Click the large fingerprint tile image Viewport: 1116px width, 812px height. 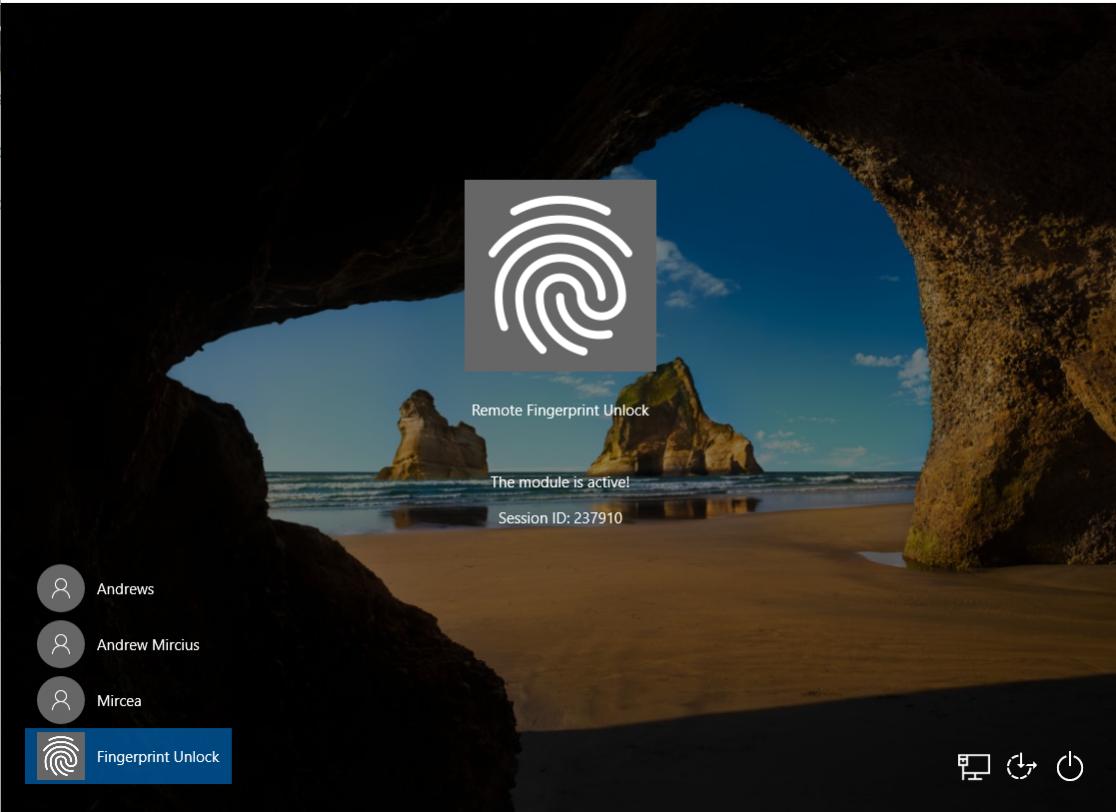pyautogui.click(x=560, y=275)
